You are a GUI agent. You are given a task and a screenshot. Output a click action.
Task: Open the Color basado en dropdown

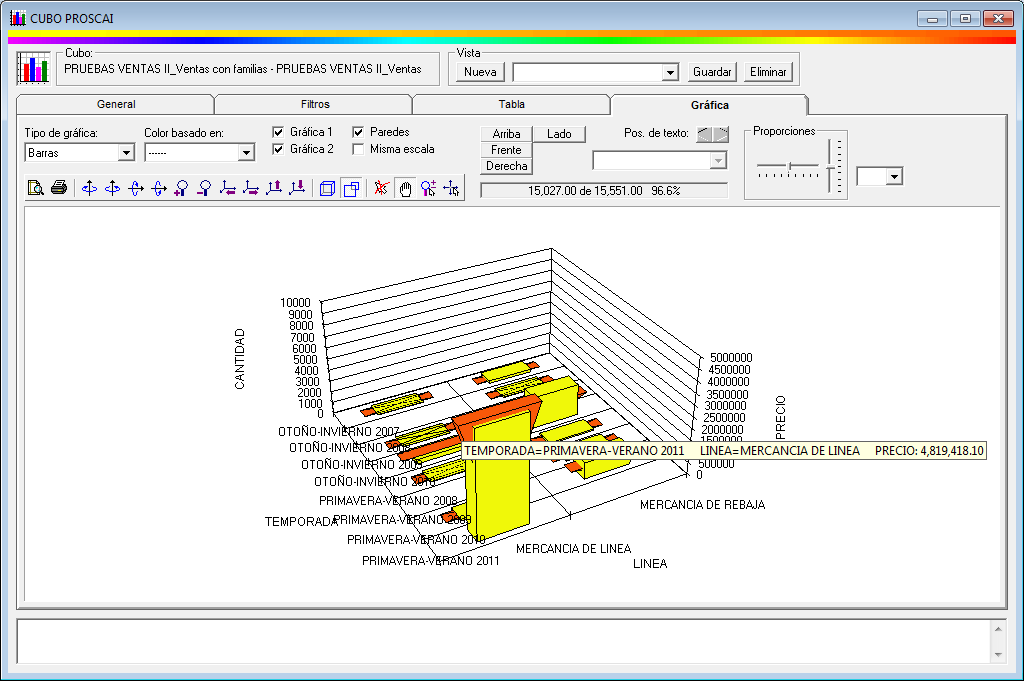pos(246,153)
